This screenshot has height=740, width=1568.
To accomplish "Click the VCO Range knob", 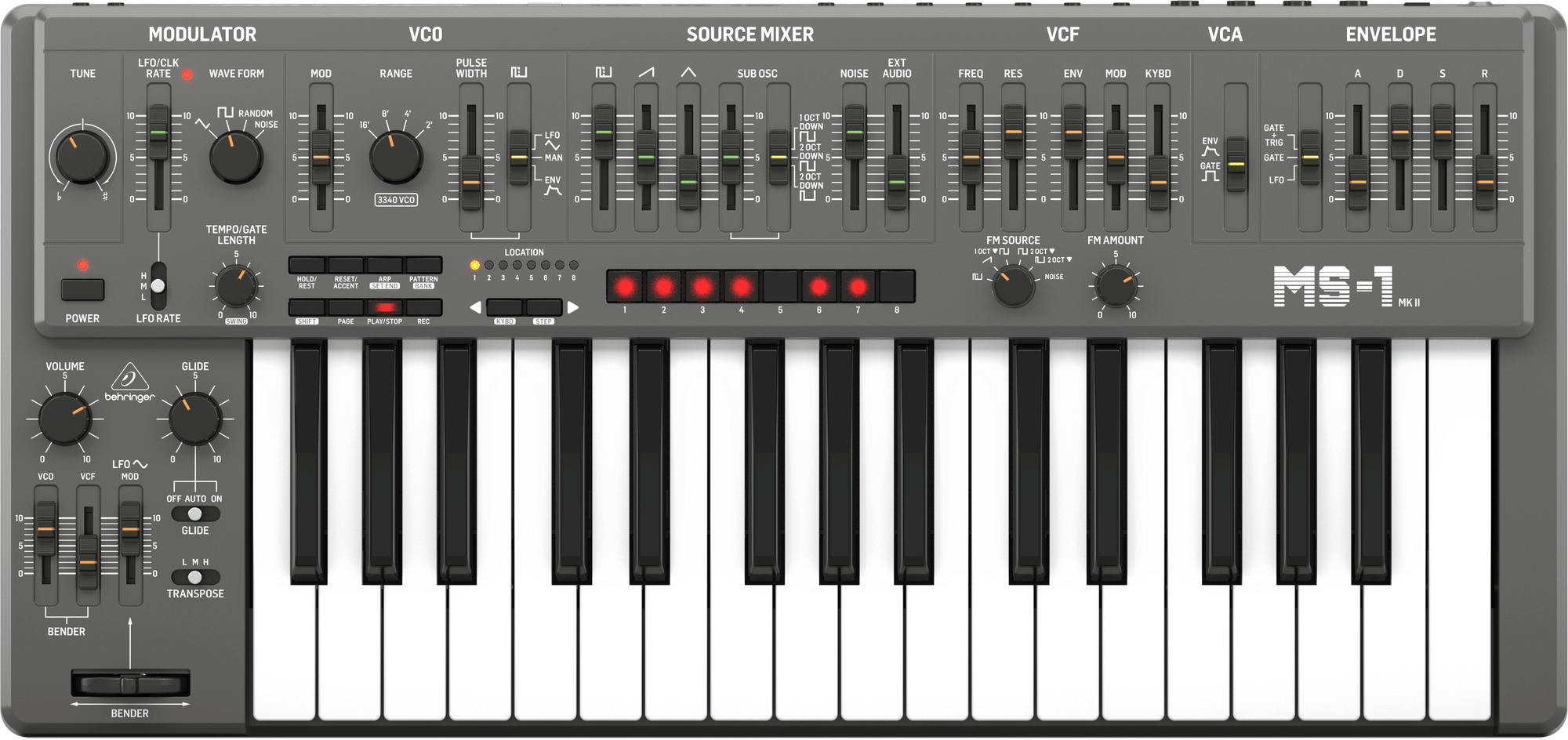I will (x=396, y=157).
